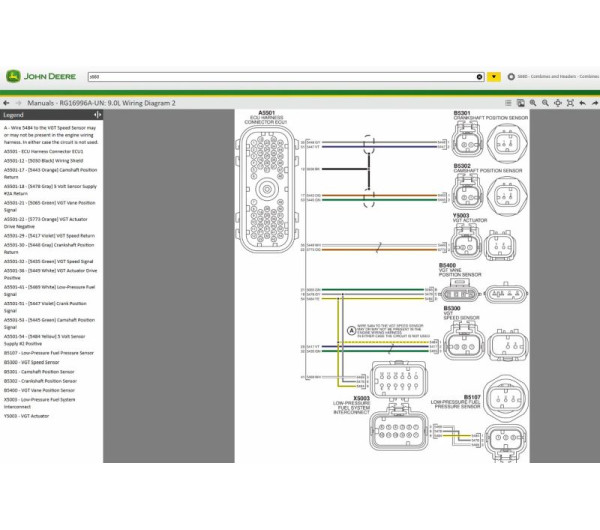
Task: Open the list view icon in toolbar
Action: pos(507,102)
